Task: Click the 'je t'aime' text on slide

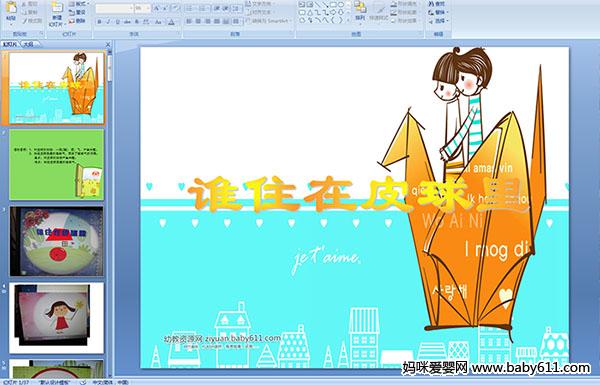Action: 326,261
